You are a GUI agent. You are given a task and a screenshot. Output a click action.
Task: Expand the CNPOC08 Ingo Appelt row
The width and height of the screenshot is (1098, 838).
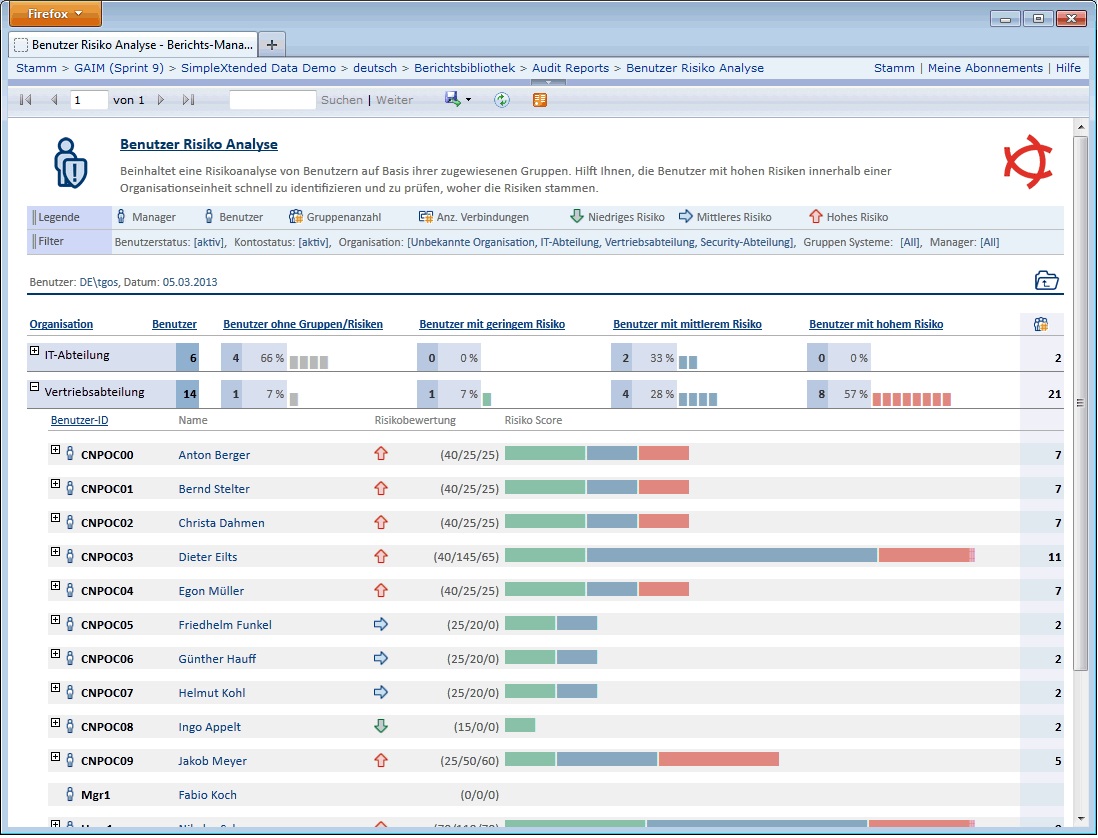55,722
